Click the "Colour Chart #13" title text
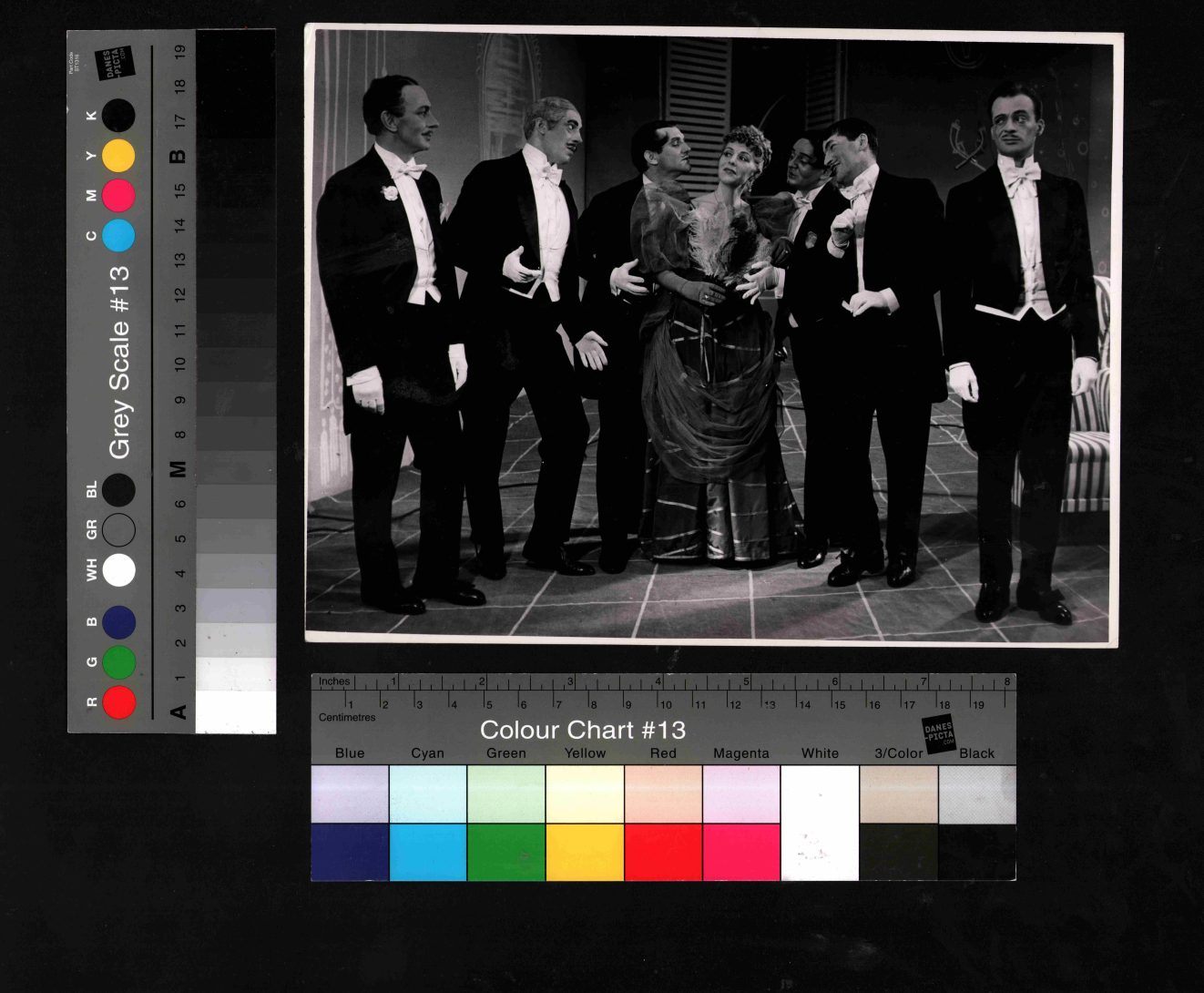 (582, 730)
